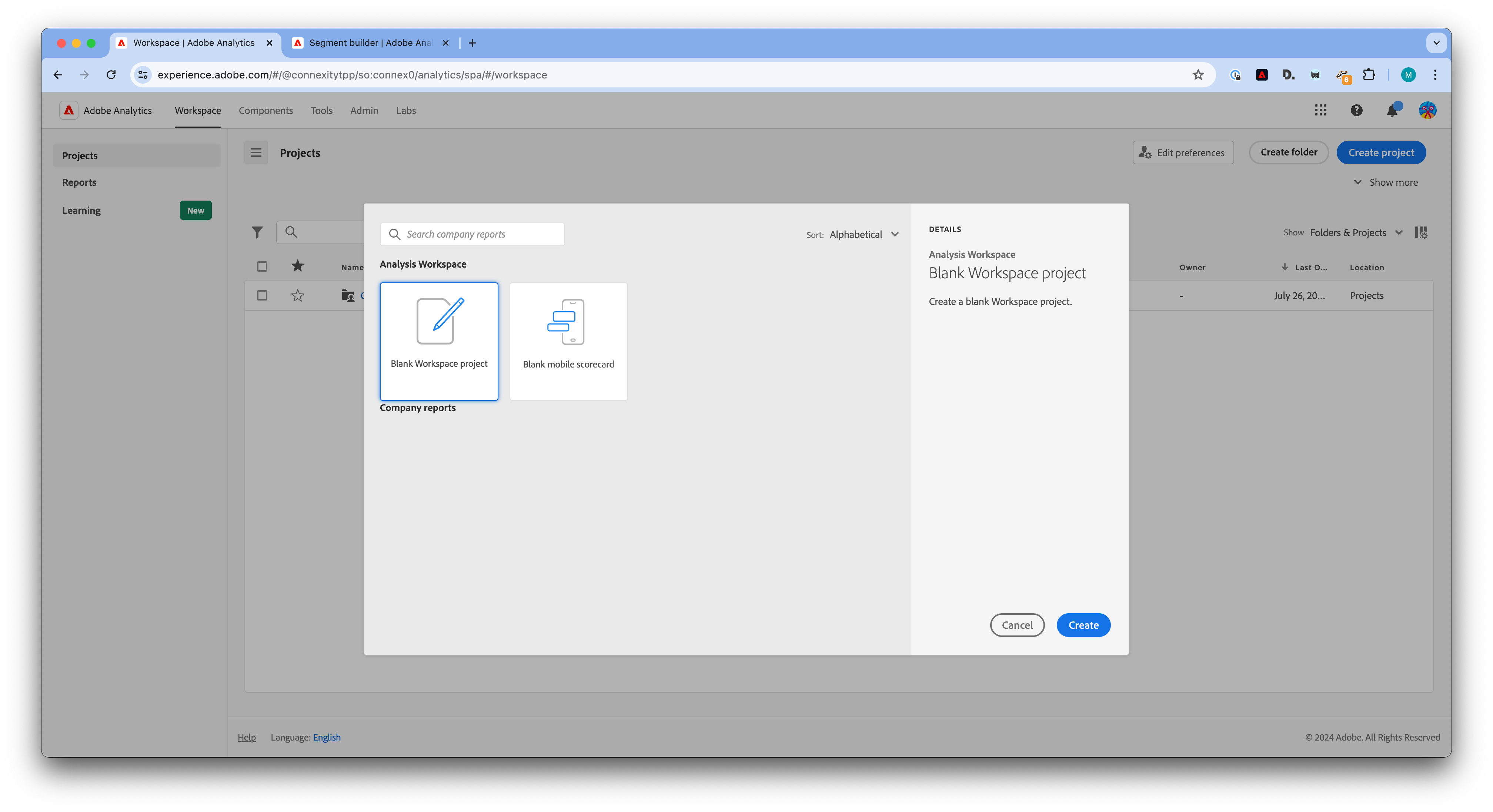Reload the page
Screen dimensions: 1493x812
111,75
